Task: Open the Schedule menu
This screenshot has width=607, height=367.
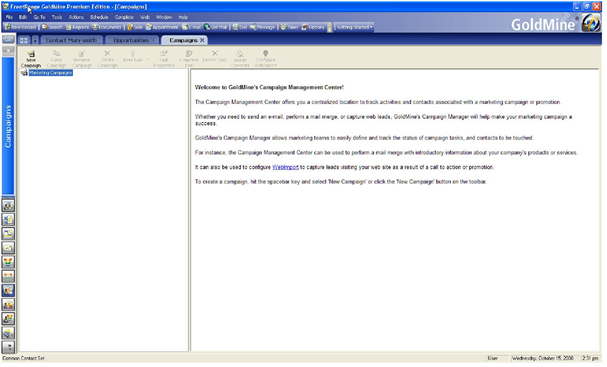Action: tap(99, 17)
